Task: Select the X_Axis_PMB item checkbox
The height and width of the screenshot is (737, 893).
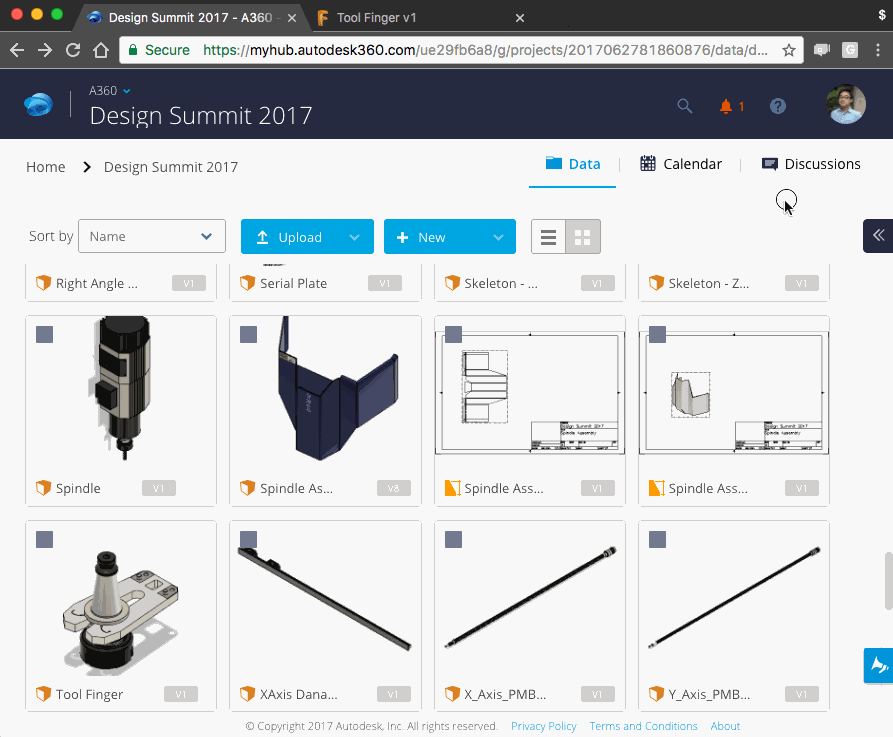Action: pyautogui.click(x=453, y=539)
